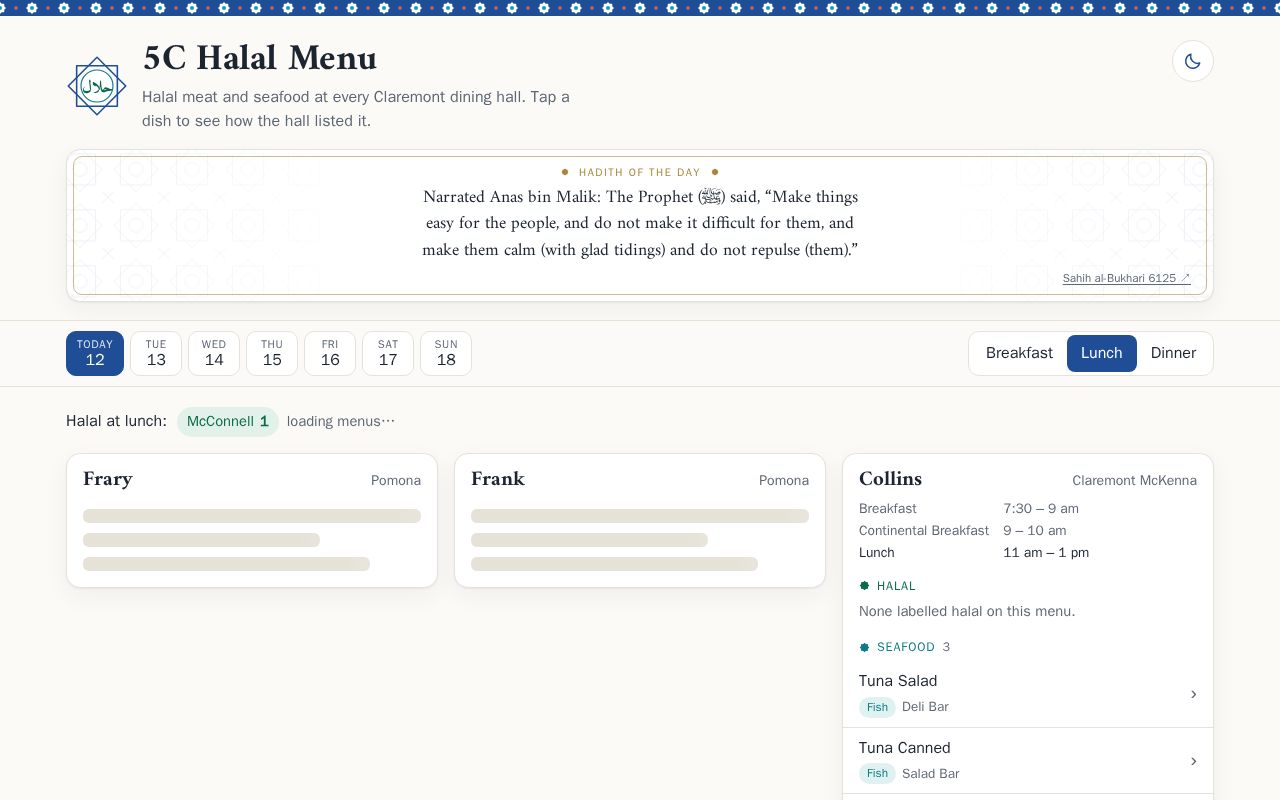Viewport: 1280px width, 800px height.
Task: Click the Continental Breakfast hours row
Action: tap(1028, 530)
